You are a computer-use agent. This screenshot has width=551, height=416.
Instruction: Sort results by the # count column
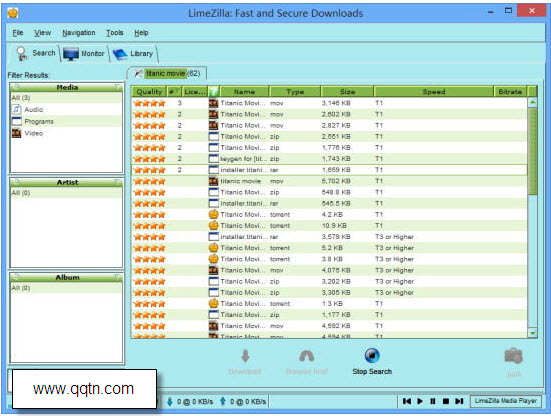pyautogui.click(x=174, y=92)
